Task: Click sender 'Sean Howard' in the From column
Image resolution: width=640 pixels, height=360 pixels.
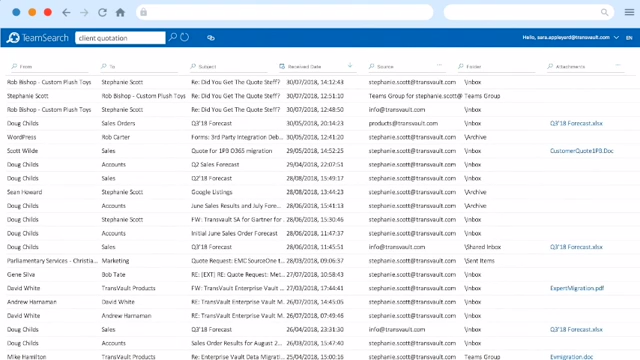Action: [x=24, y=192]
